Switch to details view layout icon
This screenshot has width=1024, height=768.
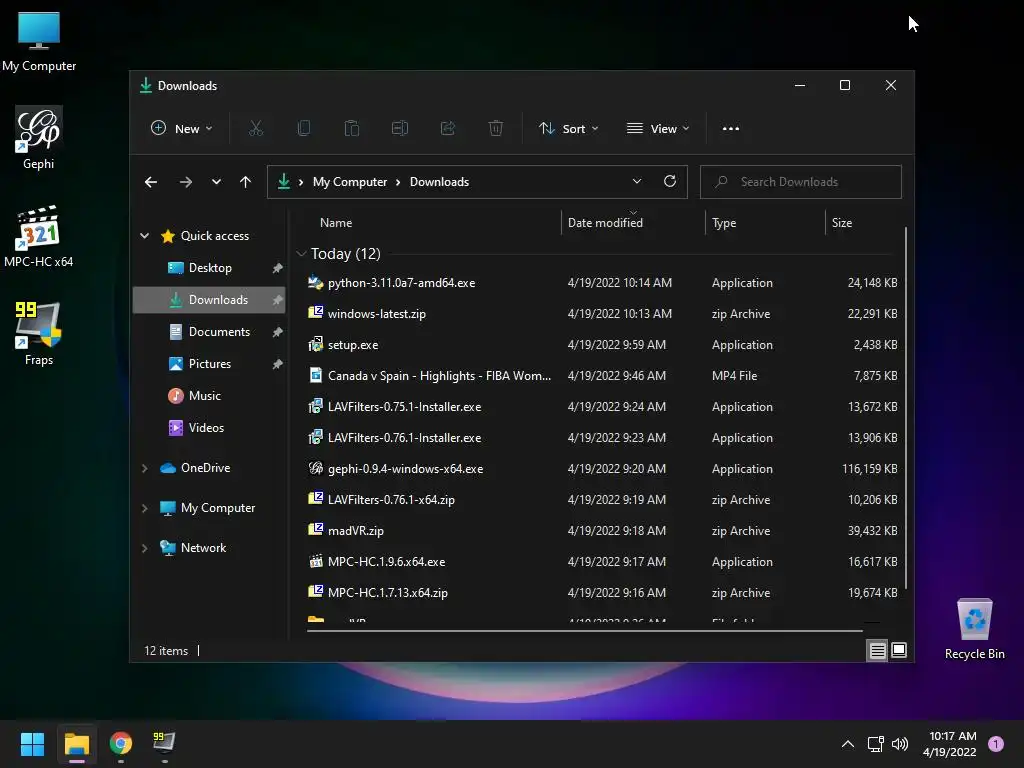pos(877,650)
